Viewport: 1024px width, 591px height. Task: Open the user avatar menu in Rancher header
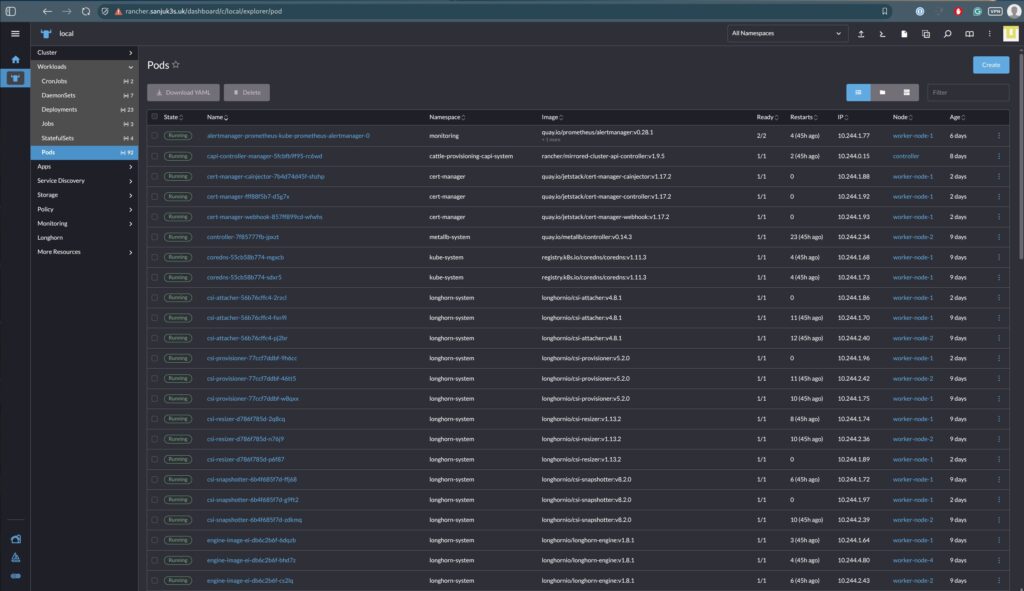(1010, 33)
